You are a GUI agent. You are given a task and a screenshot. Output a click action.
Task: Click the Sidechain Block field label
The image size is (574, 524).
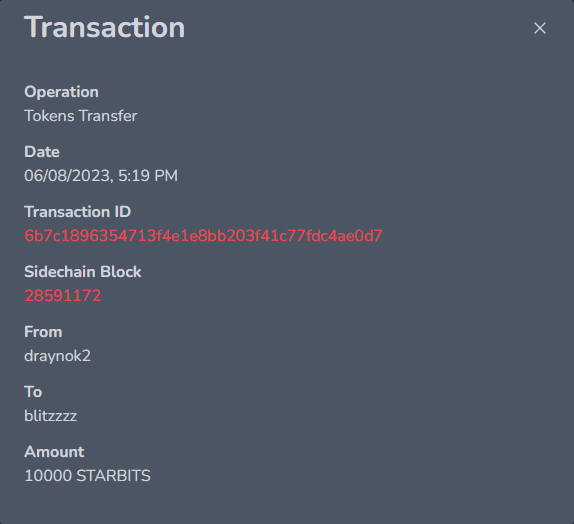[83, 272]
